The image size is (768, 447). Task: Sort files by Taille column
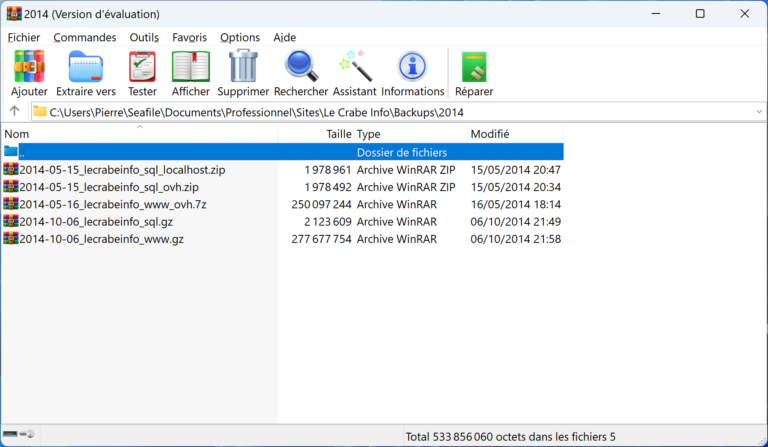338,133
